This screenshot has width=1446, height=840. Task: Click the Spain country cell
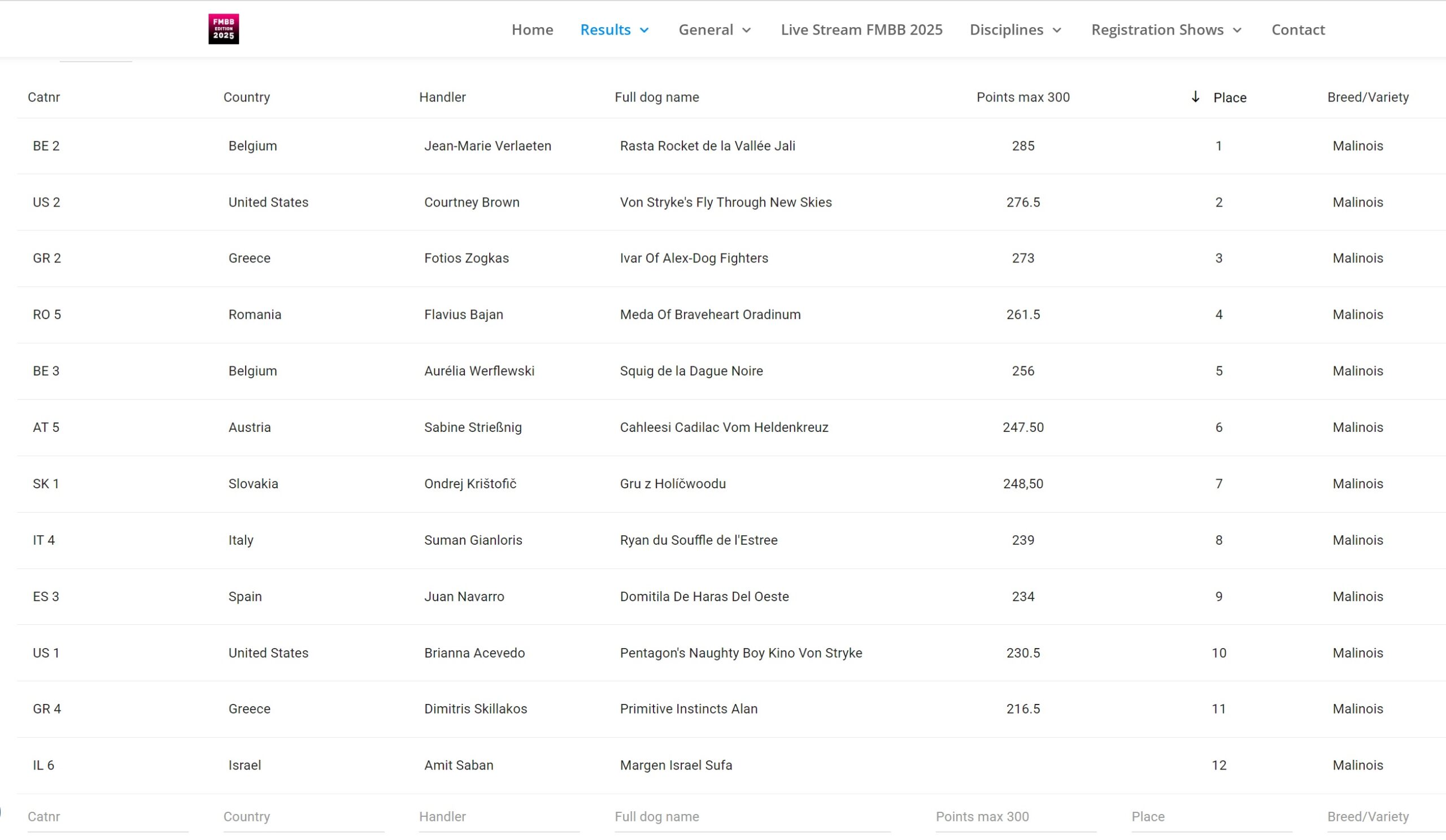[245, 596]
